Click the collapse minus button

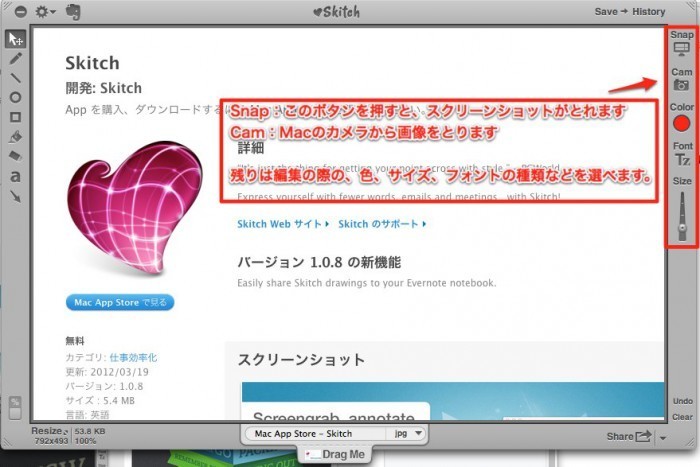tap(21, 12)
